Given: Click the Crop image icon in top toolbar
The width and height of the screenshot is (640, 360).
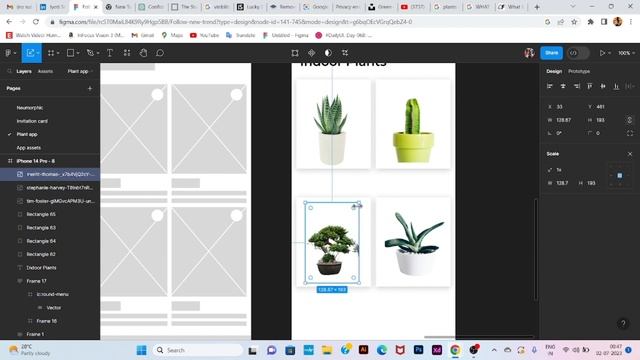Looking at the screenshot, I should click(295, 53).
